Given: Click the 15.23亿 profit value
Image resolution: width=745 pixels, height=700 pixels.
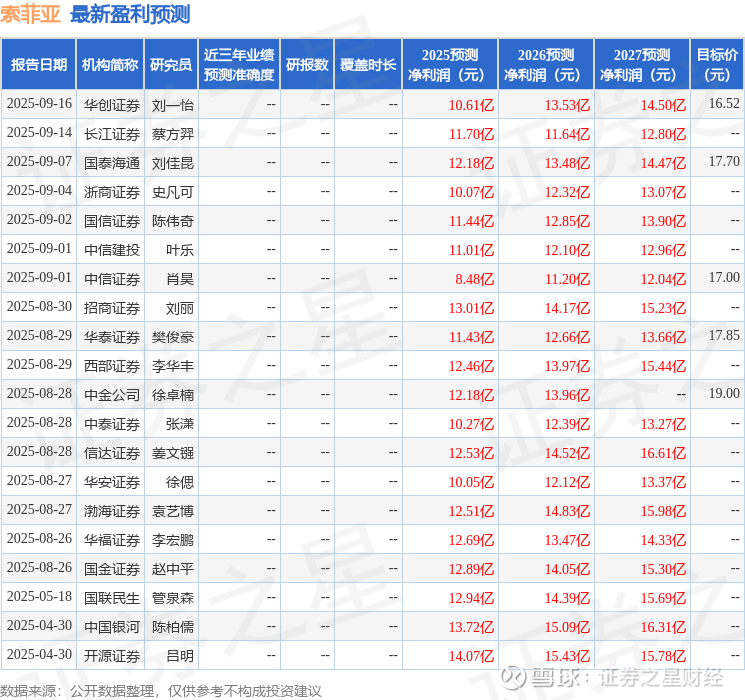Looking at the screenshot, I should click(663, 308).
